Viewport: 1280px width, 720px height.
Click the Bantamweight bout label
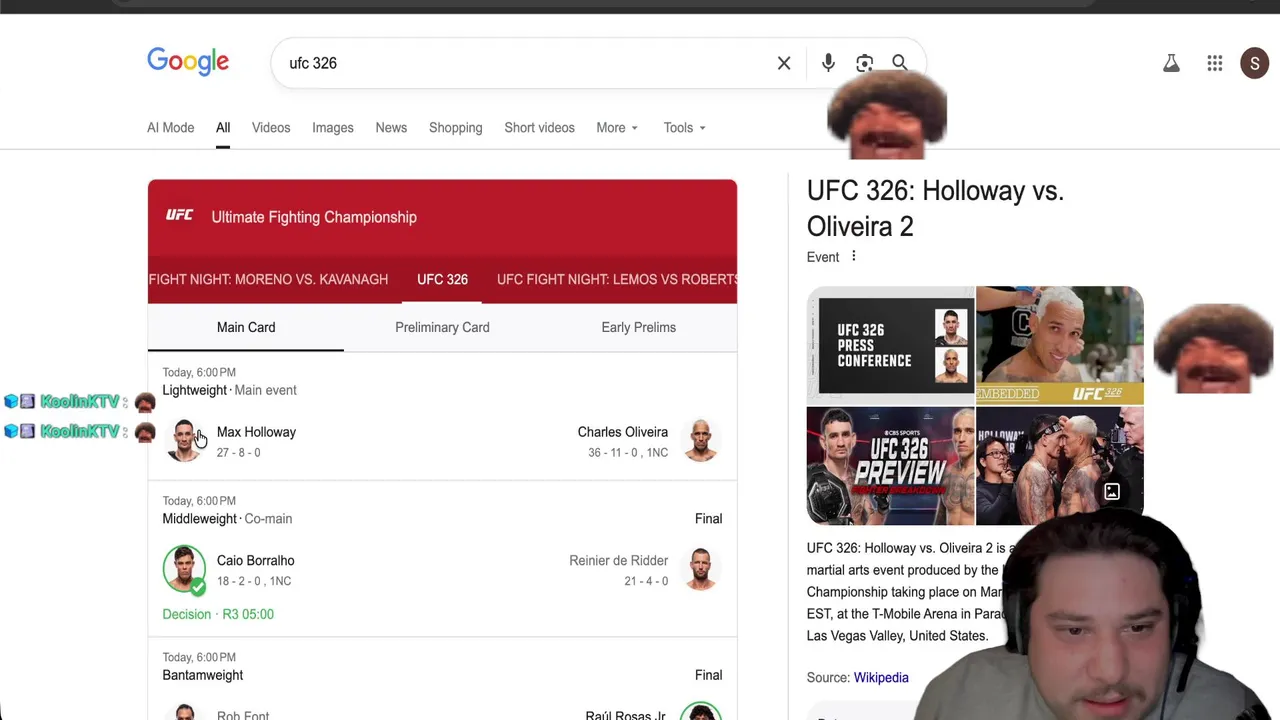pyautogui.click(x=203, y=675)
